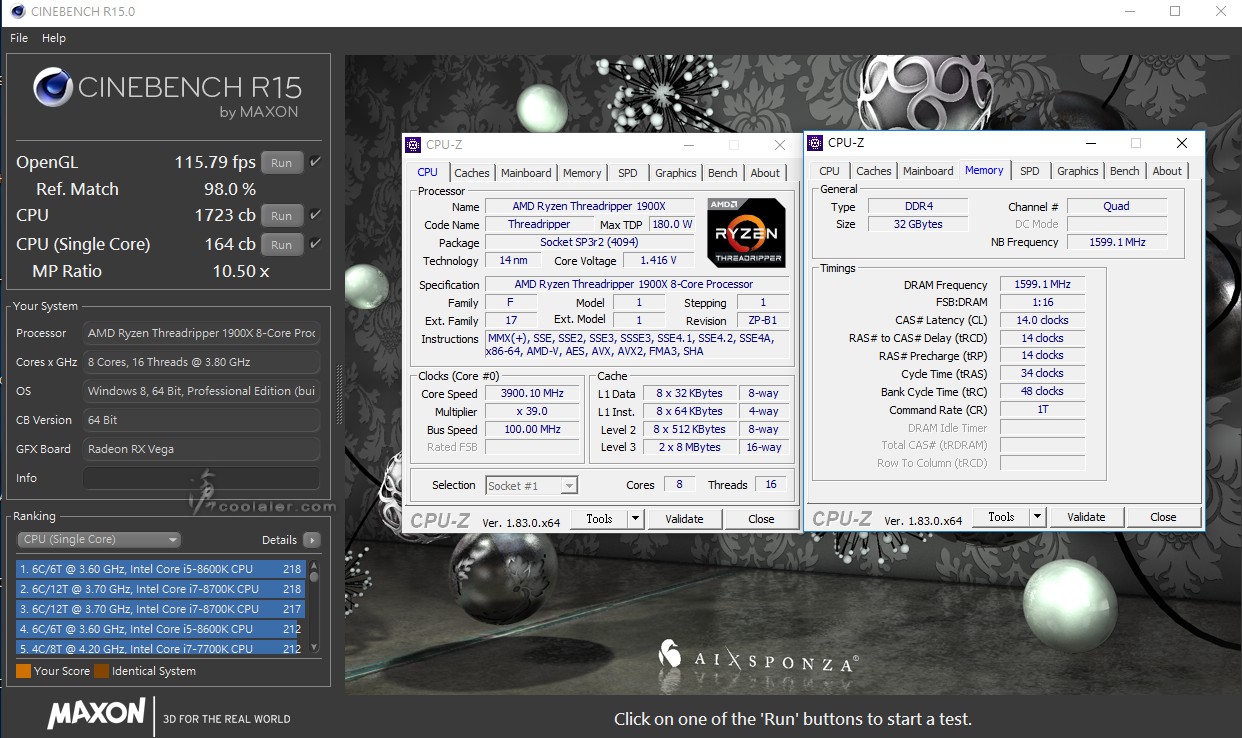Click the Processor field in Your System
The width and height of the screenshot is (1242, 738).
201,333
